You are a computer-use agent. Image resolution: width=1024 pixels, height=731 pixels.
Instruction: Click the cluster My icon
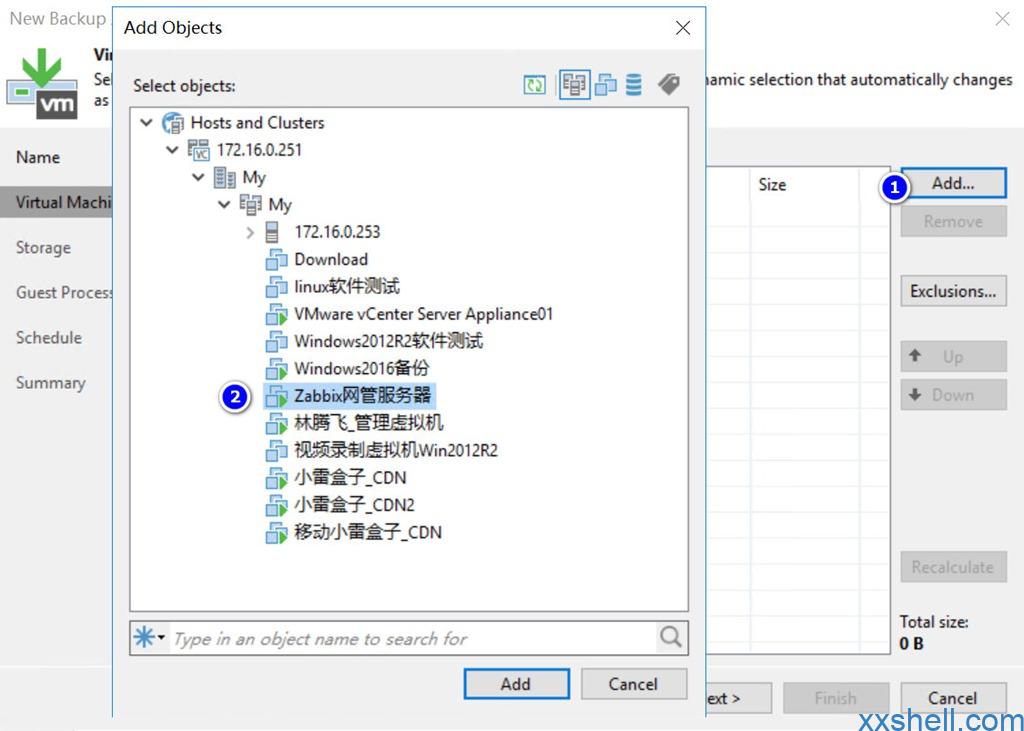[x=251, y=204]
